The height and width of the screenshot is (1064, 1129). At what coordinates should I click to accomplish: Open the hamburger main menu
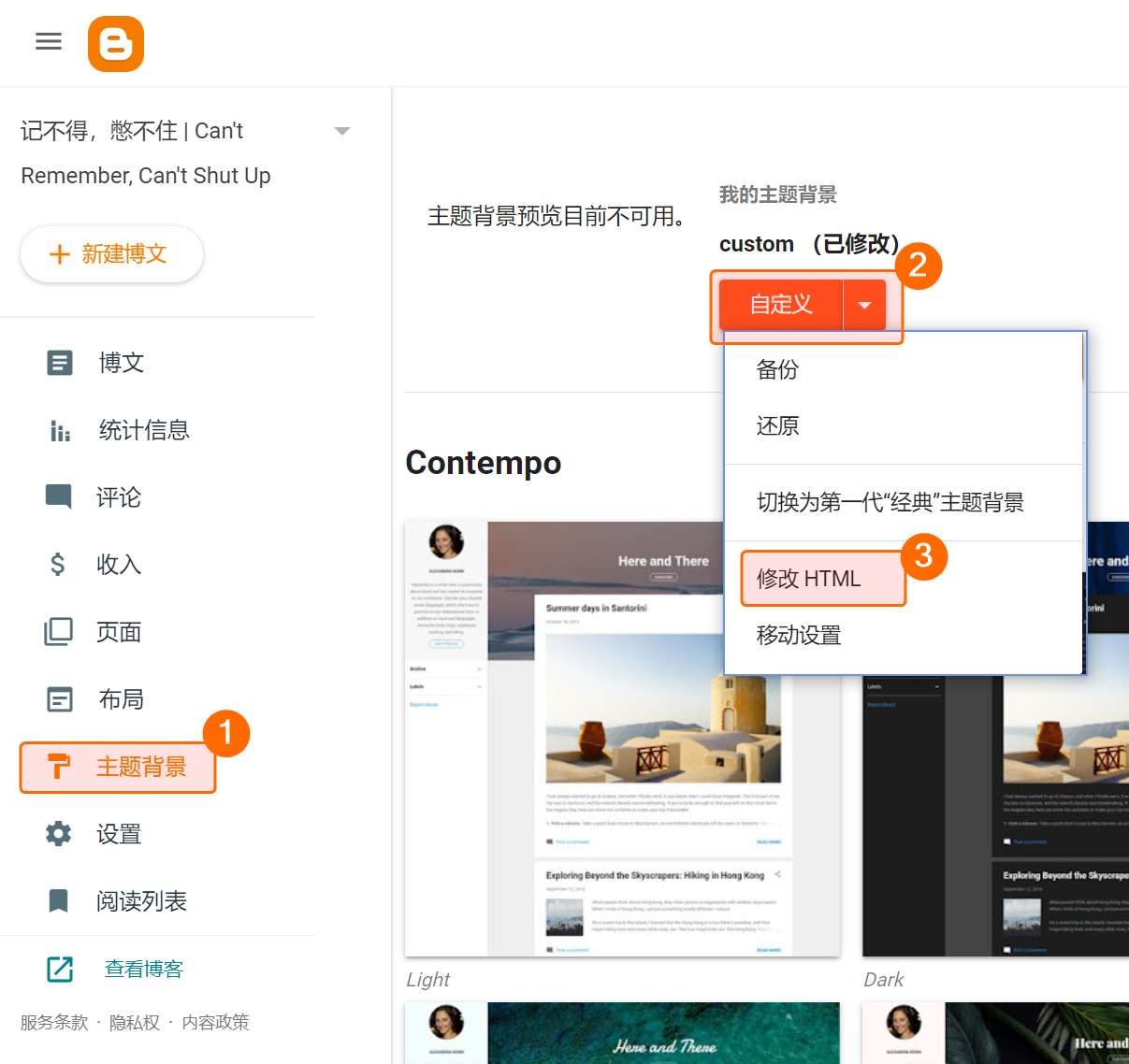(49, 41)
